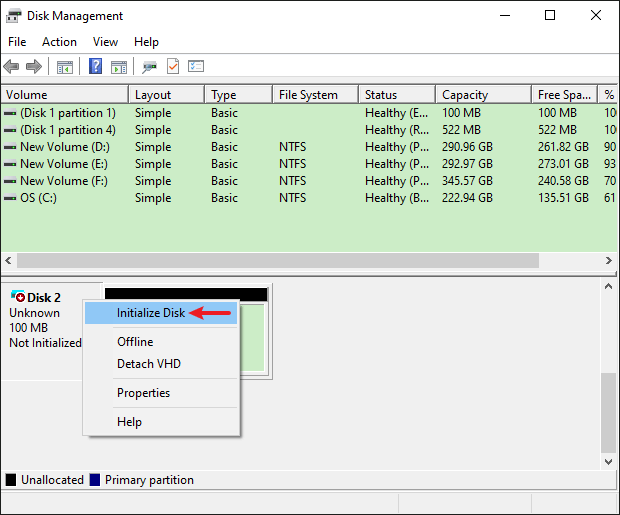Click the Disk Management title bar icon
Viewport: 620px width, 515px height.
(x=14, y=16)
